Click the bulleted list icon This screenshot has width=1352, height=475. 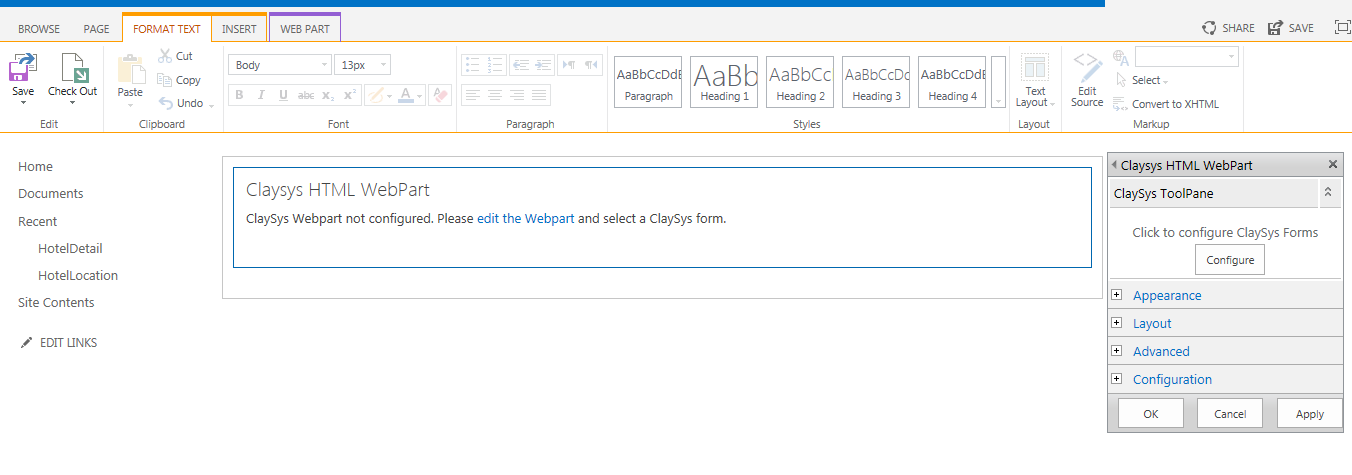472,65
